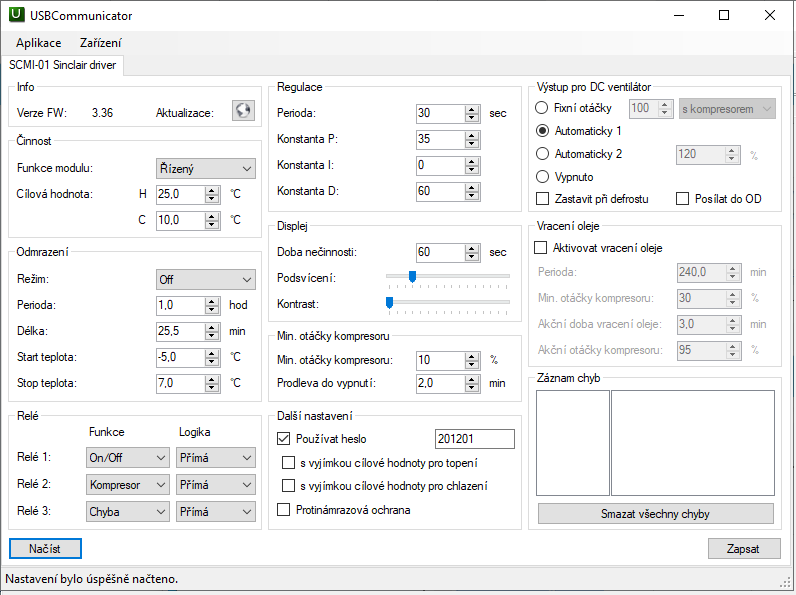Open the Zařízení menu

pos(101,43)
